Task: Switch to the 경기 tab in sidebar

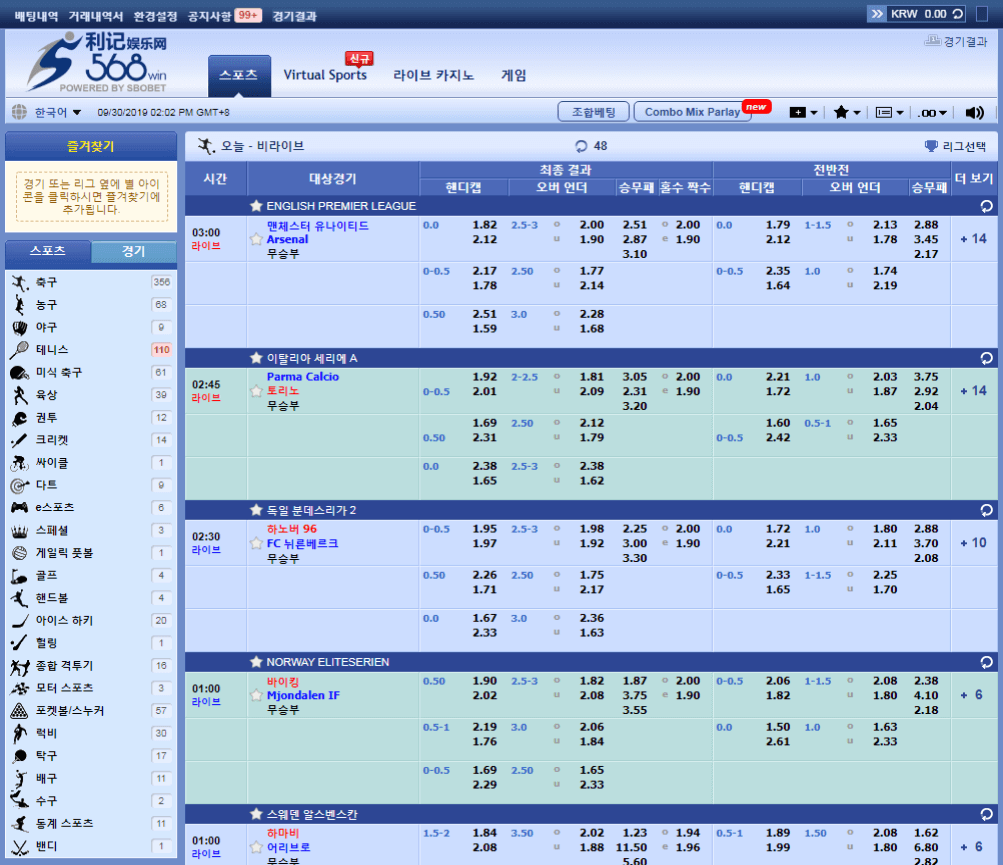Action: click(x=133, y=252)
